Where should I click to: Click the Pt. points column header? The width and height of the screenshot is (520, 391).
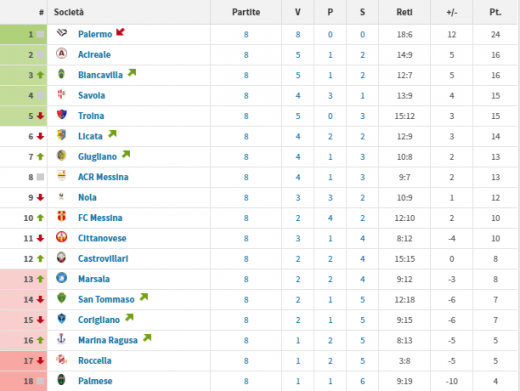point(495,12)
